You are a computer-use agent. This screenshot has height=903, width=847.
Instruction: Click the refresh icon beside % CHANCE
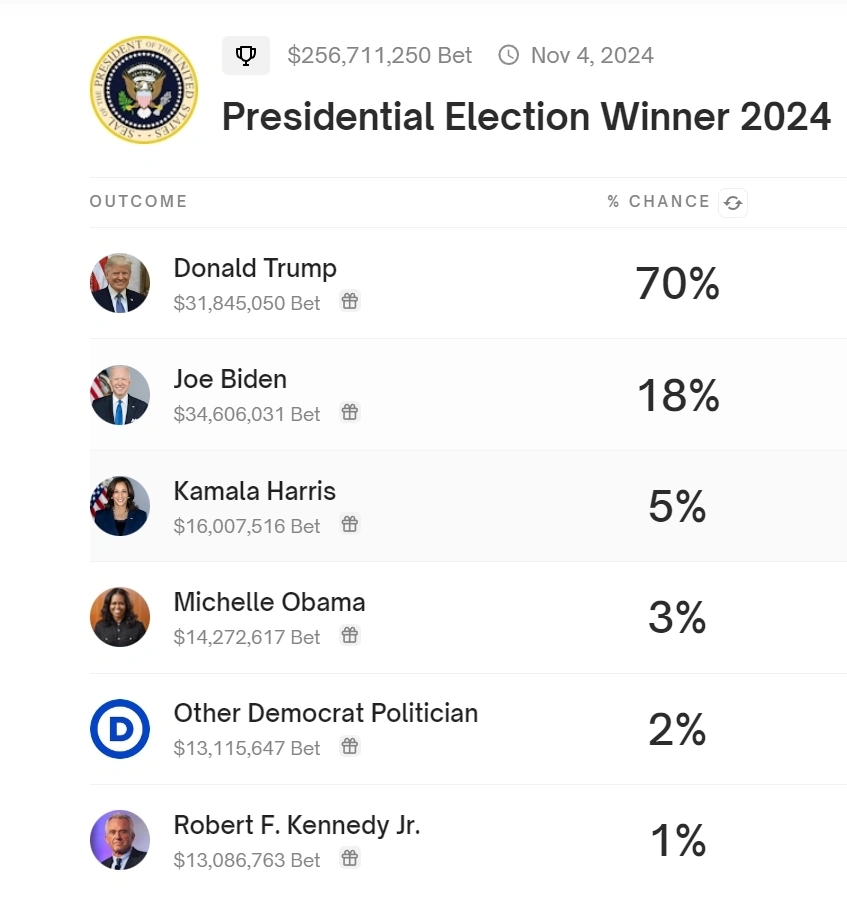[x=733, y=203]
